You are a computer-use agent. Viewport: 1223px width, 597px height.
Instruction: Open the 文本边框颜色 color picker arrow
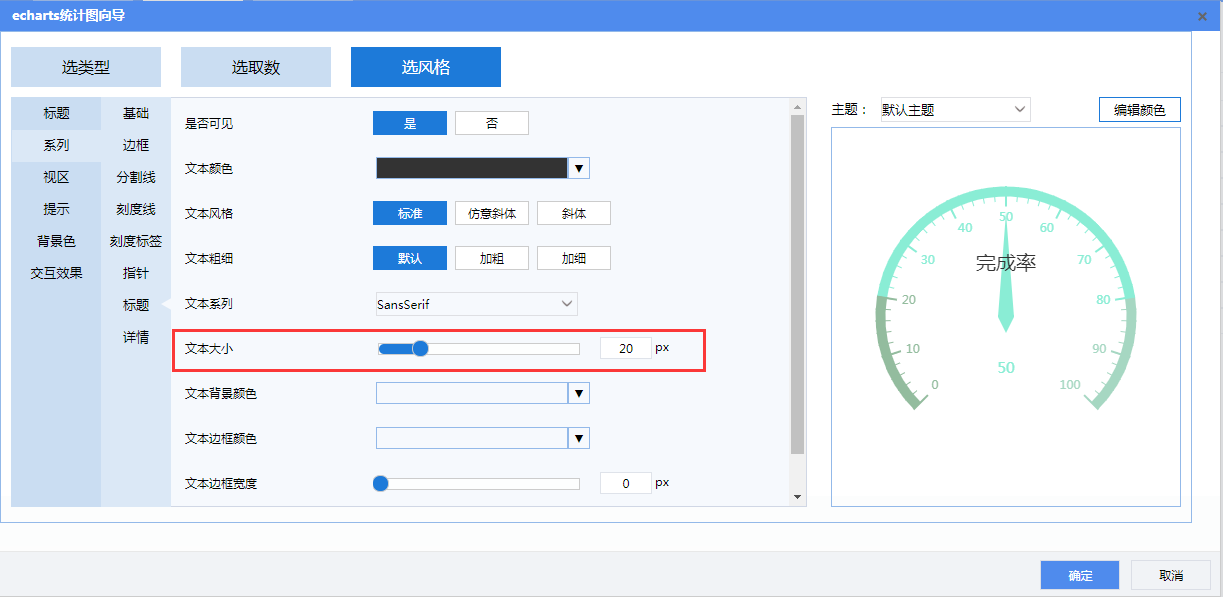579,438
